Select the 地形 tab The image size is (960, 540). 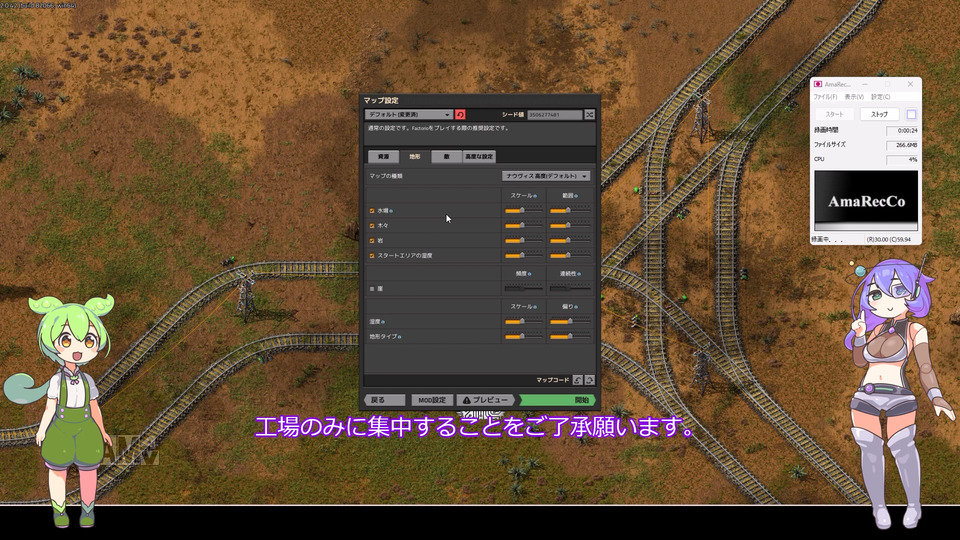click(414, 157)
